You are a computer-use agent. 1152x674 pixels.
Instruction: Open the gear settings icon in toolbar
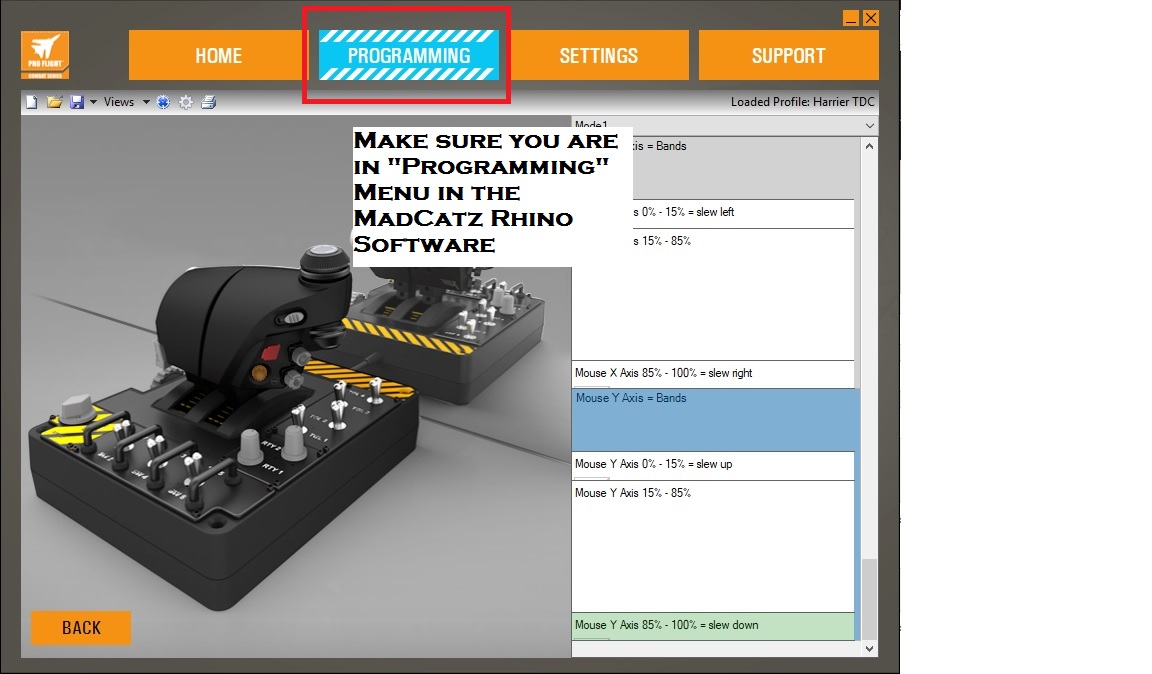pyautogui.click(x=186, y=102)
